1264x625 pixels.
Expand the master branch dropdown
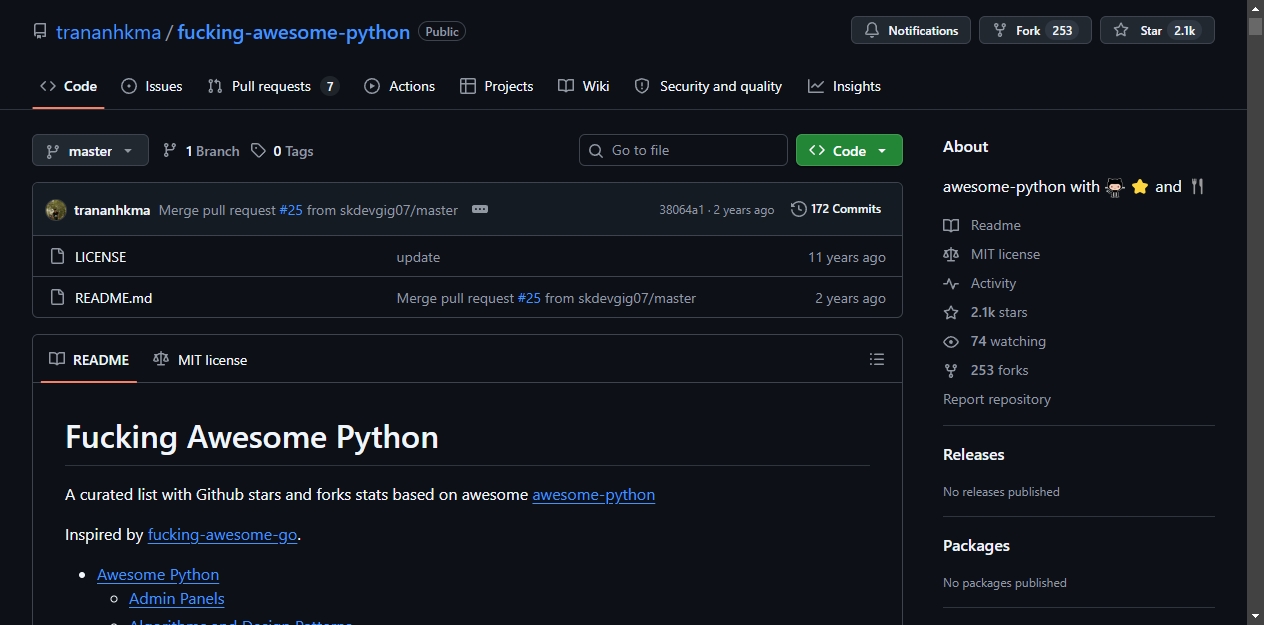pyautogui.click(x=90, y=151)
